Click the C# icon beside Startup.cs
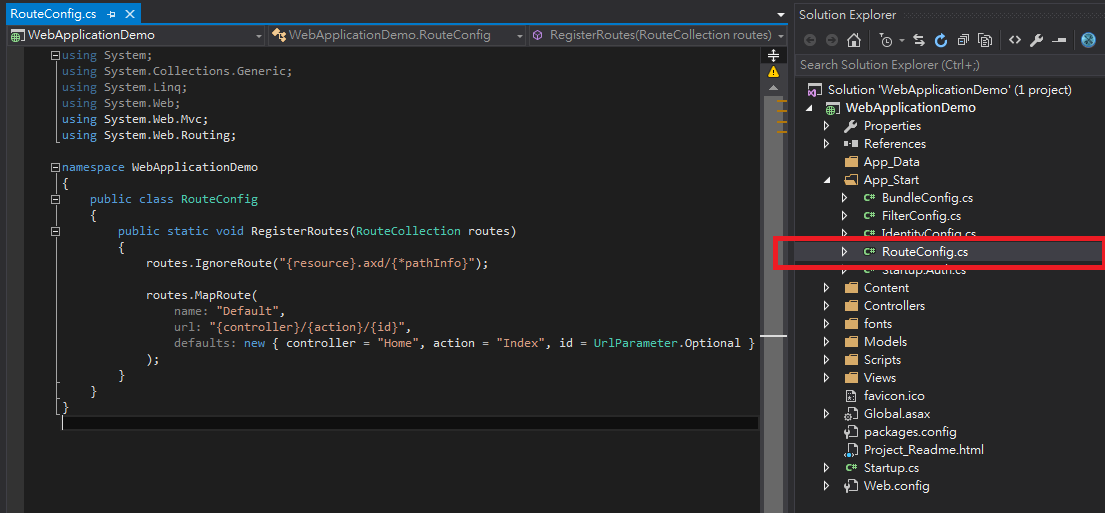 (x=851, y=468)
